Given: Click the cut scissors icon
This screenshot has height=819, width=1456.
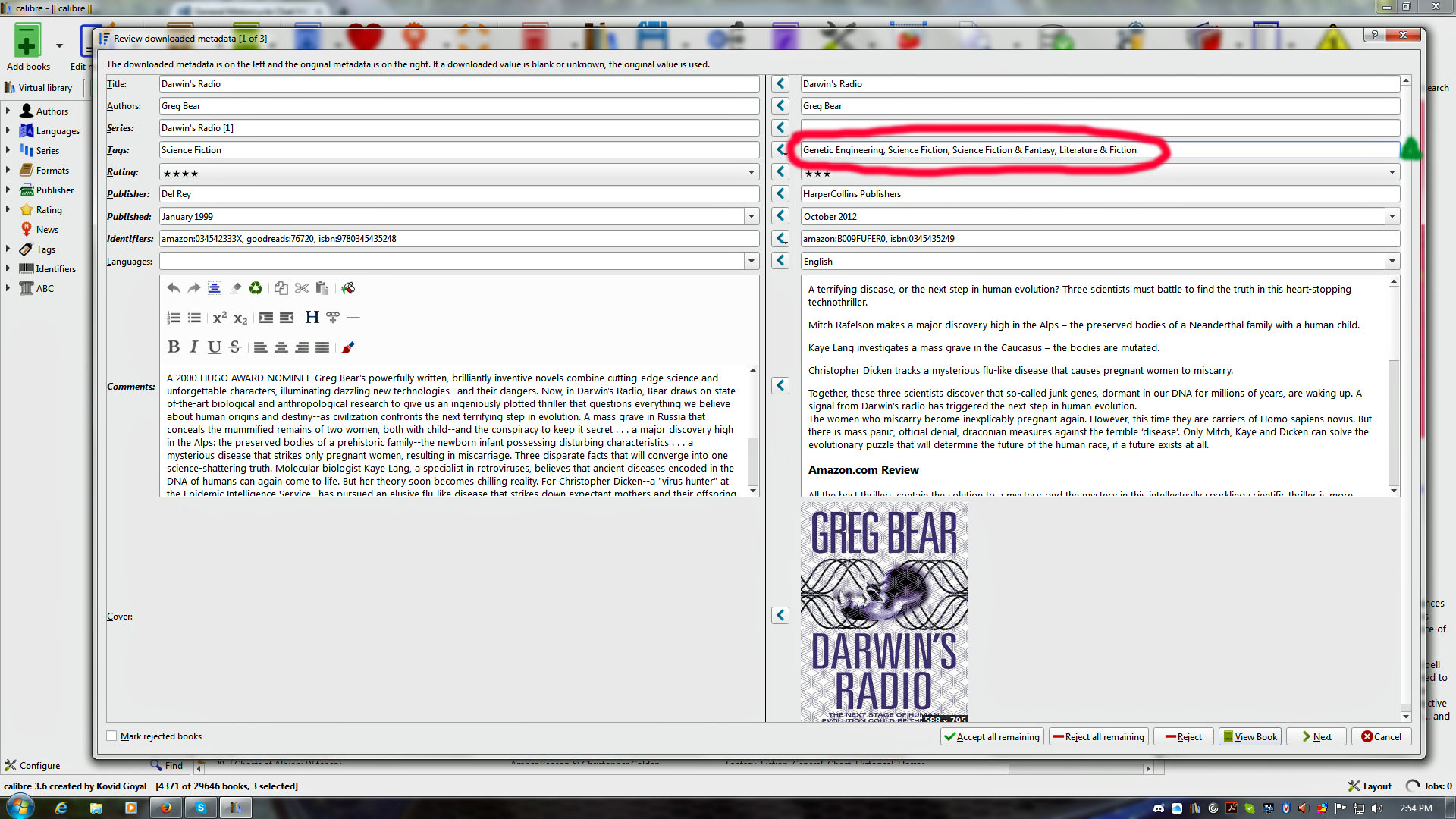Looking at the screenshot, I should tap(302, 288).
